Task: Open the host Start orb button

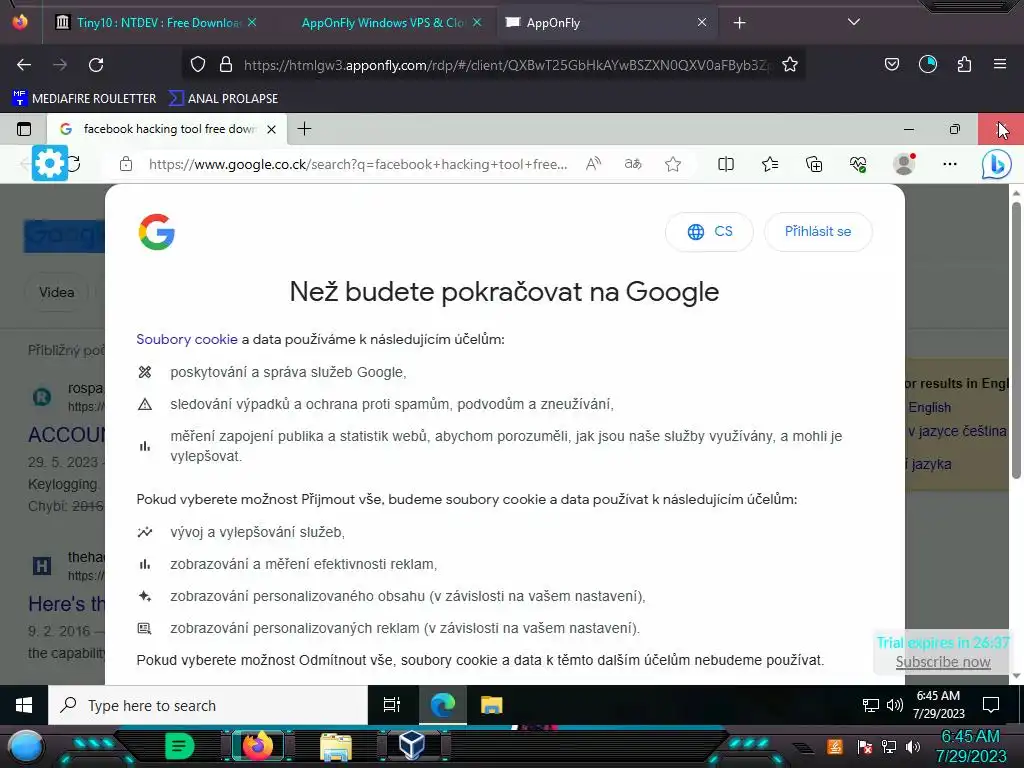Action: [x=25, y=747]
